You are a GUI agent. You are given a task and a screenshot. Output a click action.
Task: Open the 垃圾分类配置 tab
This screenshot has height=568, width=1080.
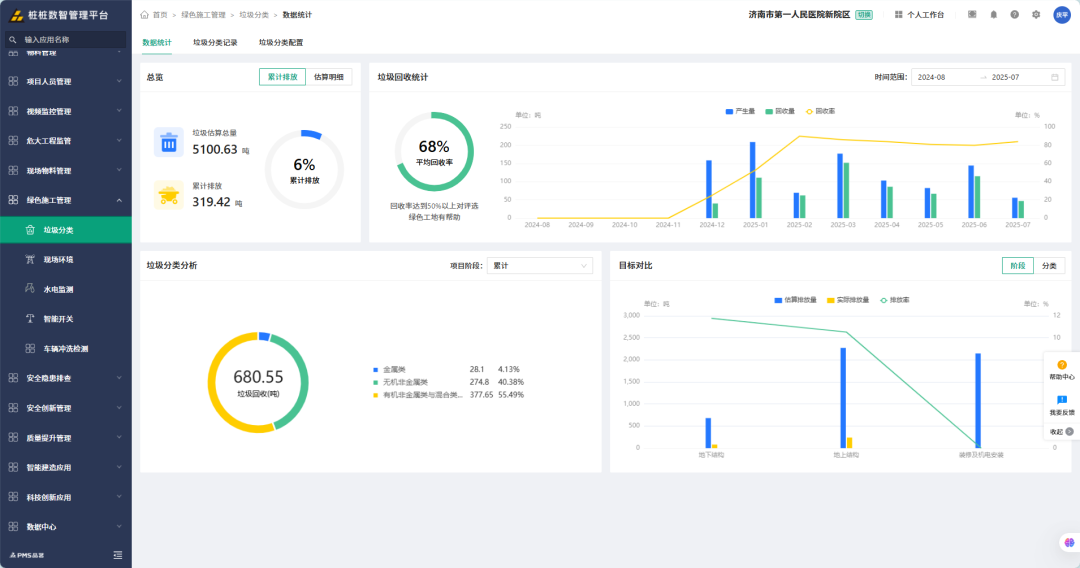click(x=281, y=43)
